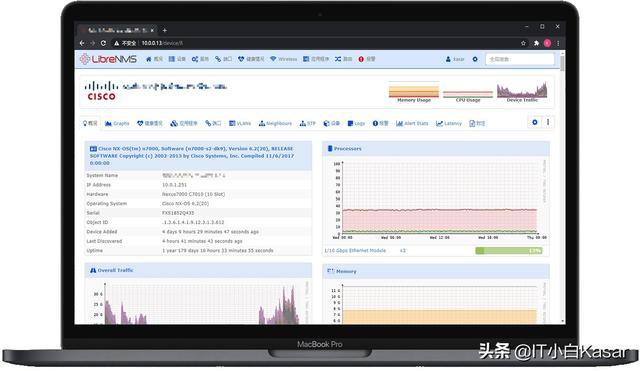
Task: Click the Hardware value Nexus7000 C7010
Action: (x=193, y=194)
